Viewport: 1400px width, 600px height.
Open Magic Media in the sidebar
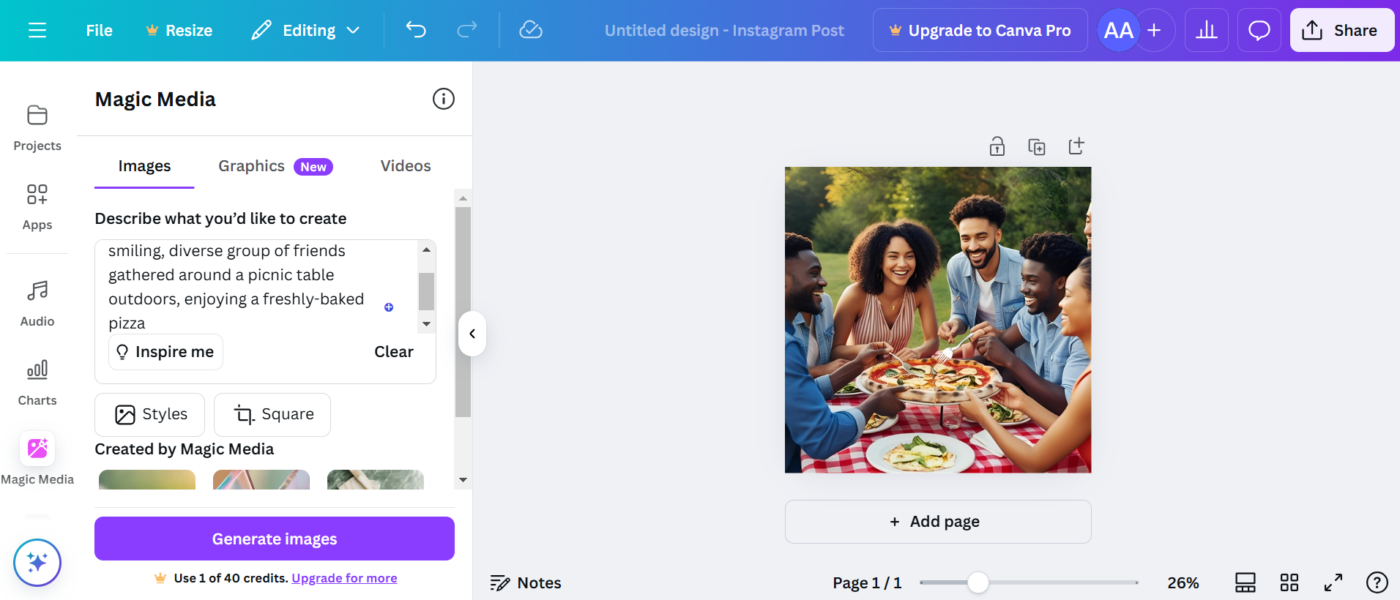(x=37, y=459)
